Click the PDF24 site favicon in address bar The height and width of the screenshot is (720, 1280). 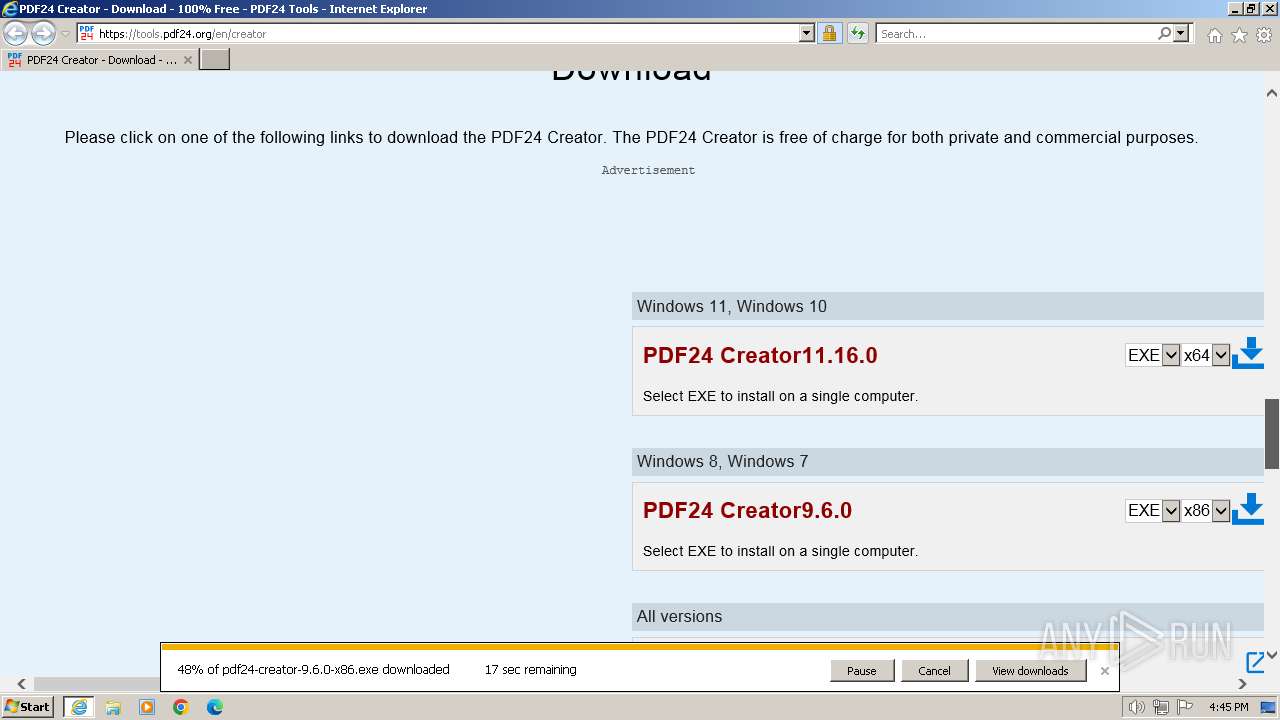86,33
